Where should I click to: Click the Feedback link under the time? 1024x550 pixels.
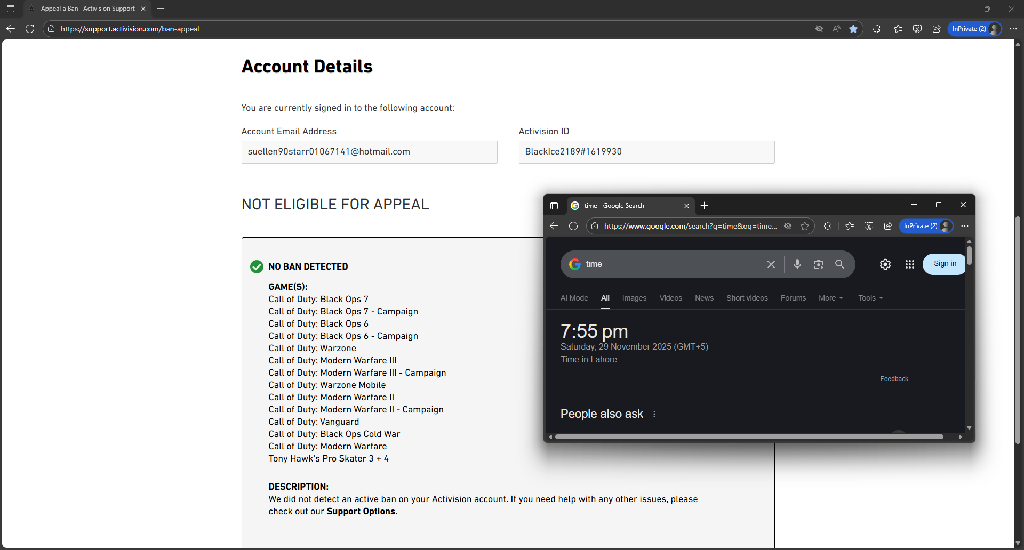(894, 379)
